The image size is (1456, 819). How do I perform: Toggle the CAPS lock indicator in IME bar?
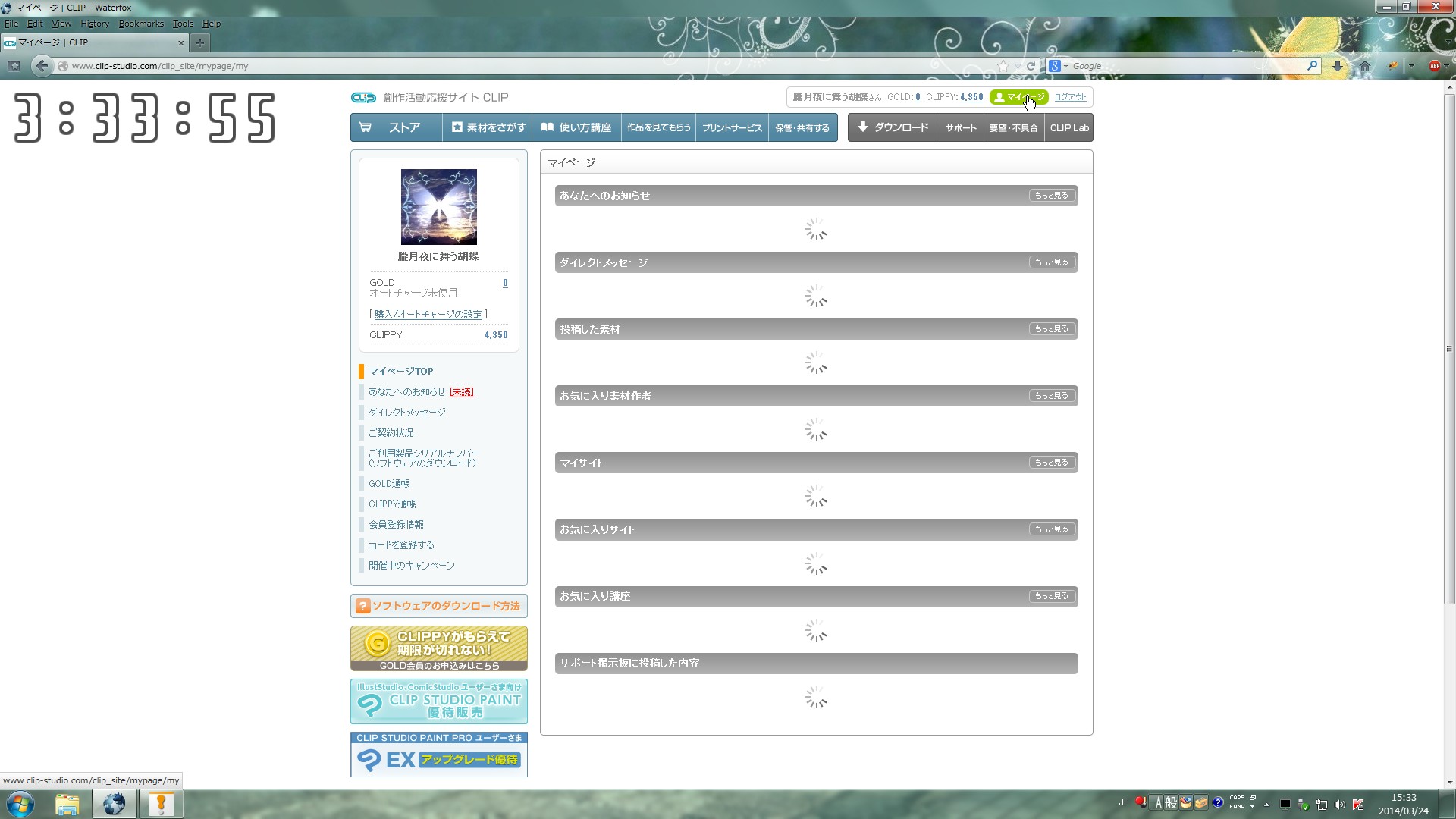1237,798
